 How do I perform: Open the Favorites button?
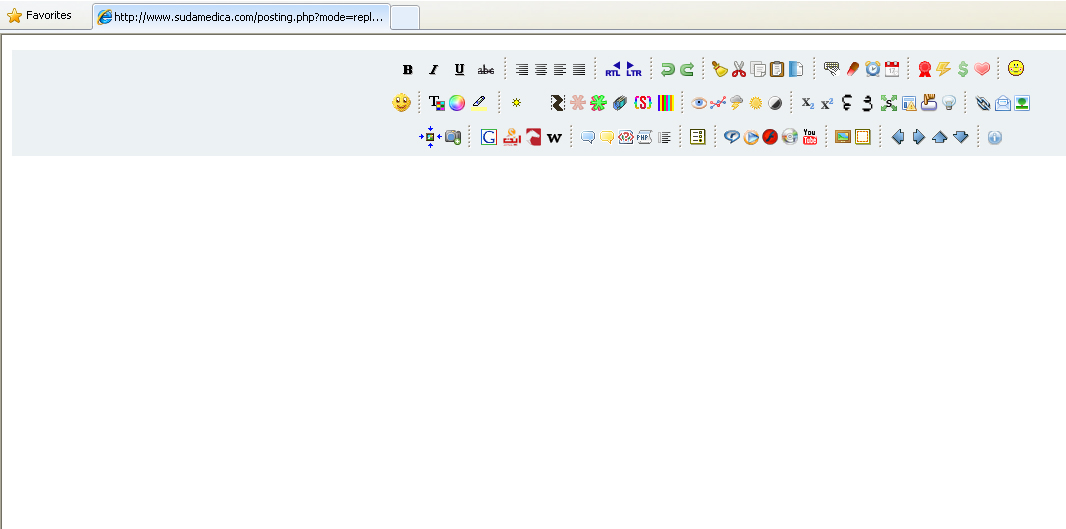coord(40,16)
